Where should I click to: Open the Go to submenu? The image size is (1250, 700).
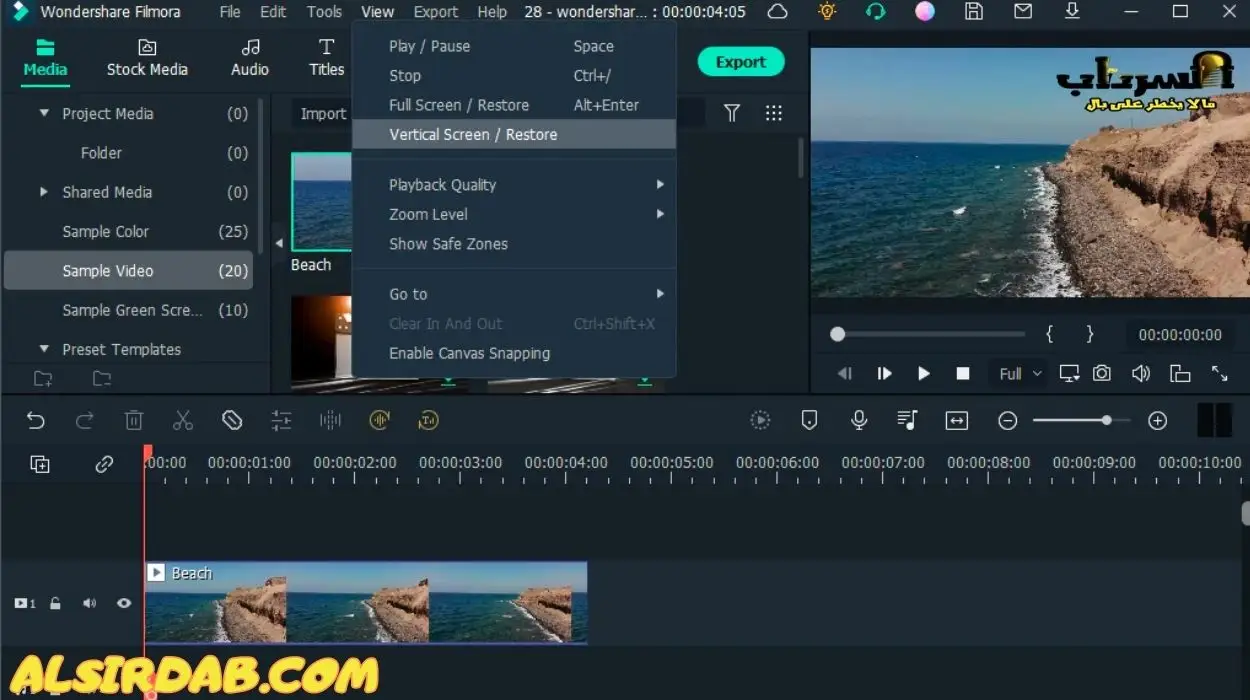[x=514, y=294]
